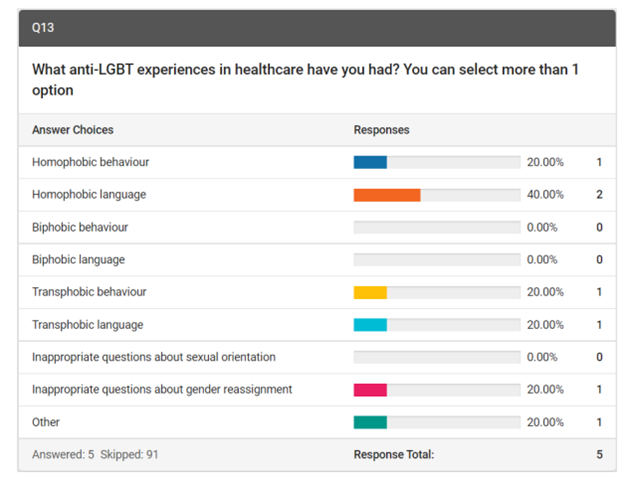630x478 pixels.
Task: Click the empty sexual orientation questions bar
Action: (437, 357)
